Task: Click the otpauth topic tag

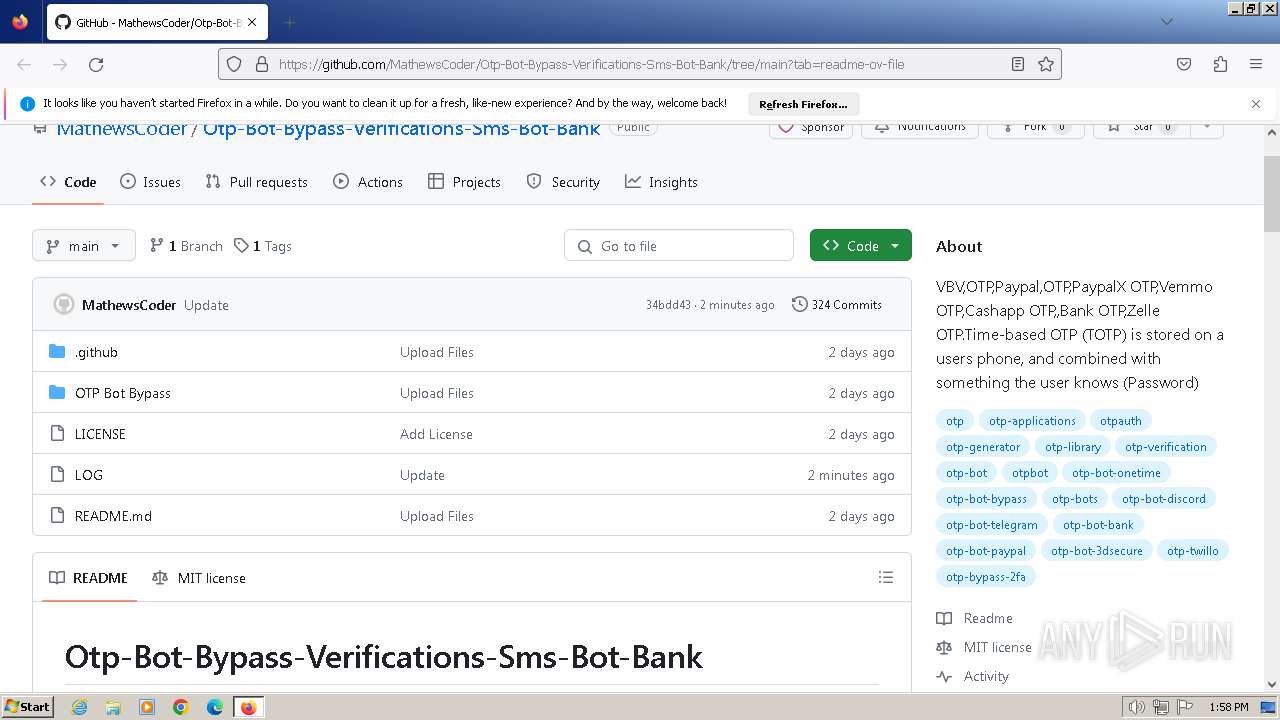Action: (x=1121, y=421)
